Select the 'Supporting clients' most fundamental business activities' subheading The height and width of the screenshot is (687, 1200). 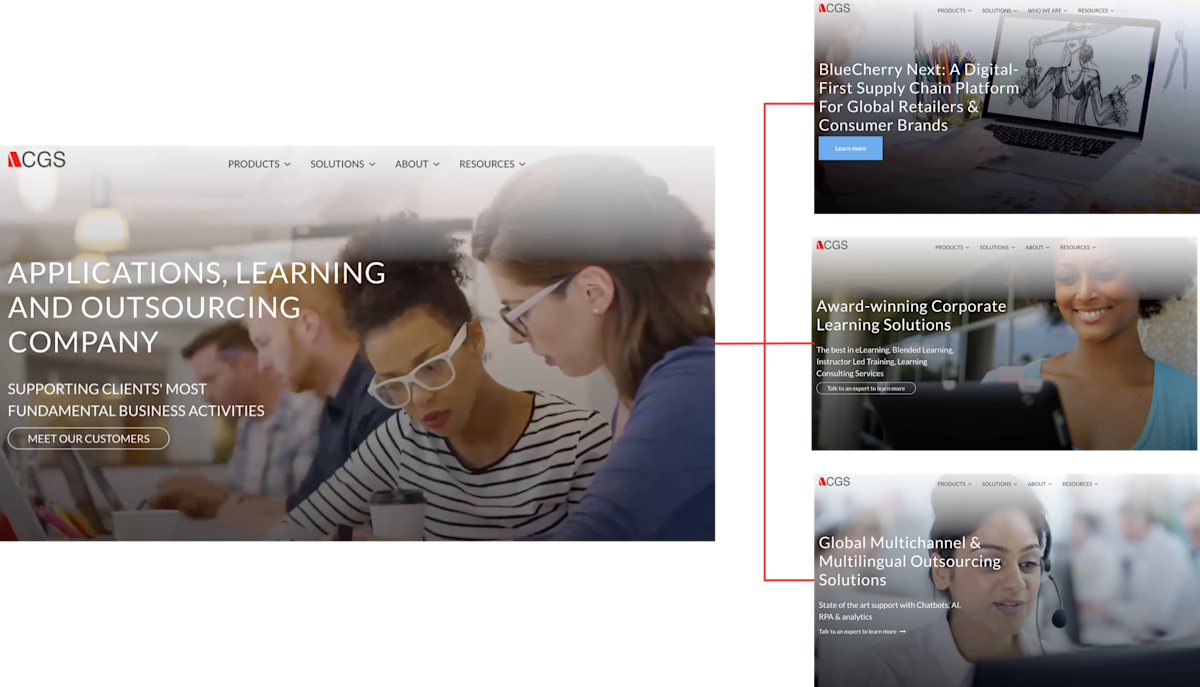pos(136,400)
